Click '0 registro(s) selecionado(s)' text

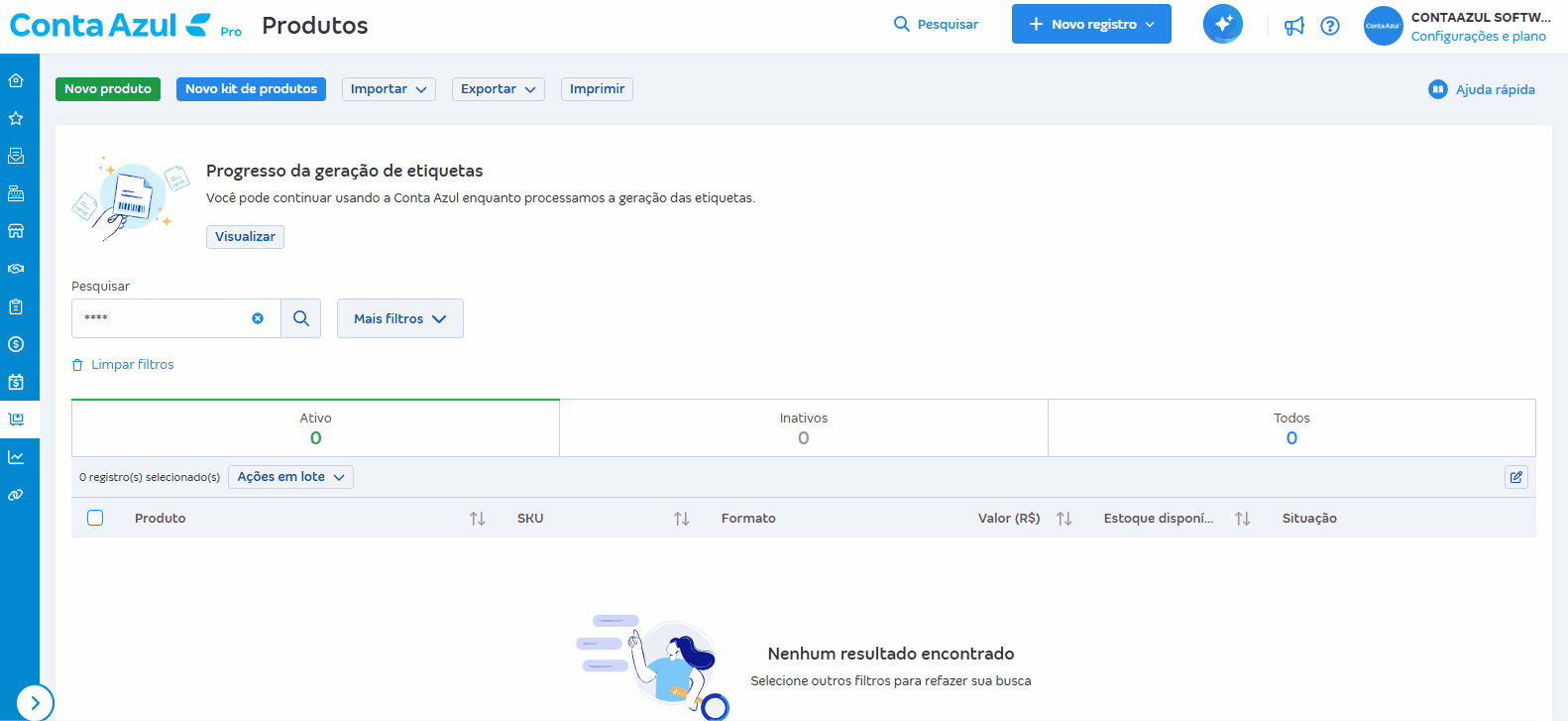(150, 478)
